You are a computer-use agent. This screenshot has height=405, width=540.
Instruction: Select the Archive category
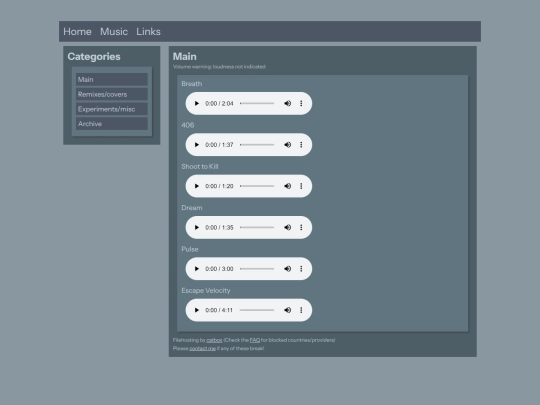click(x=112, y=124)
